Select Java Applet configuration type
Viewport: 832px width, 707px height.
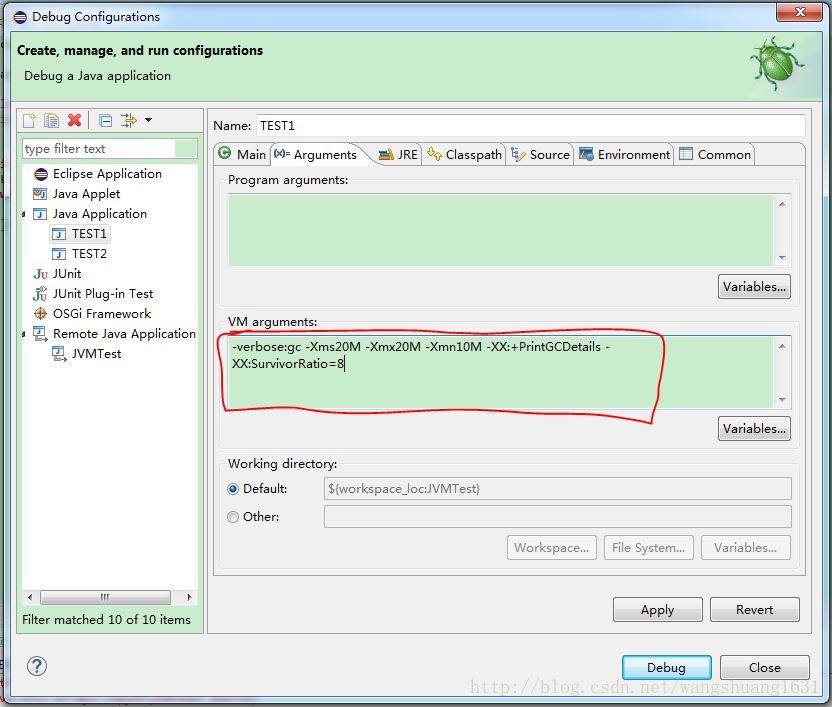86,194
